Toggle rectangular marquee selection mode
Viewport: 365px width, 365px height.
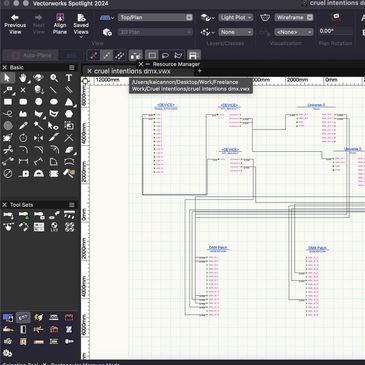(x=152, y=55)
